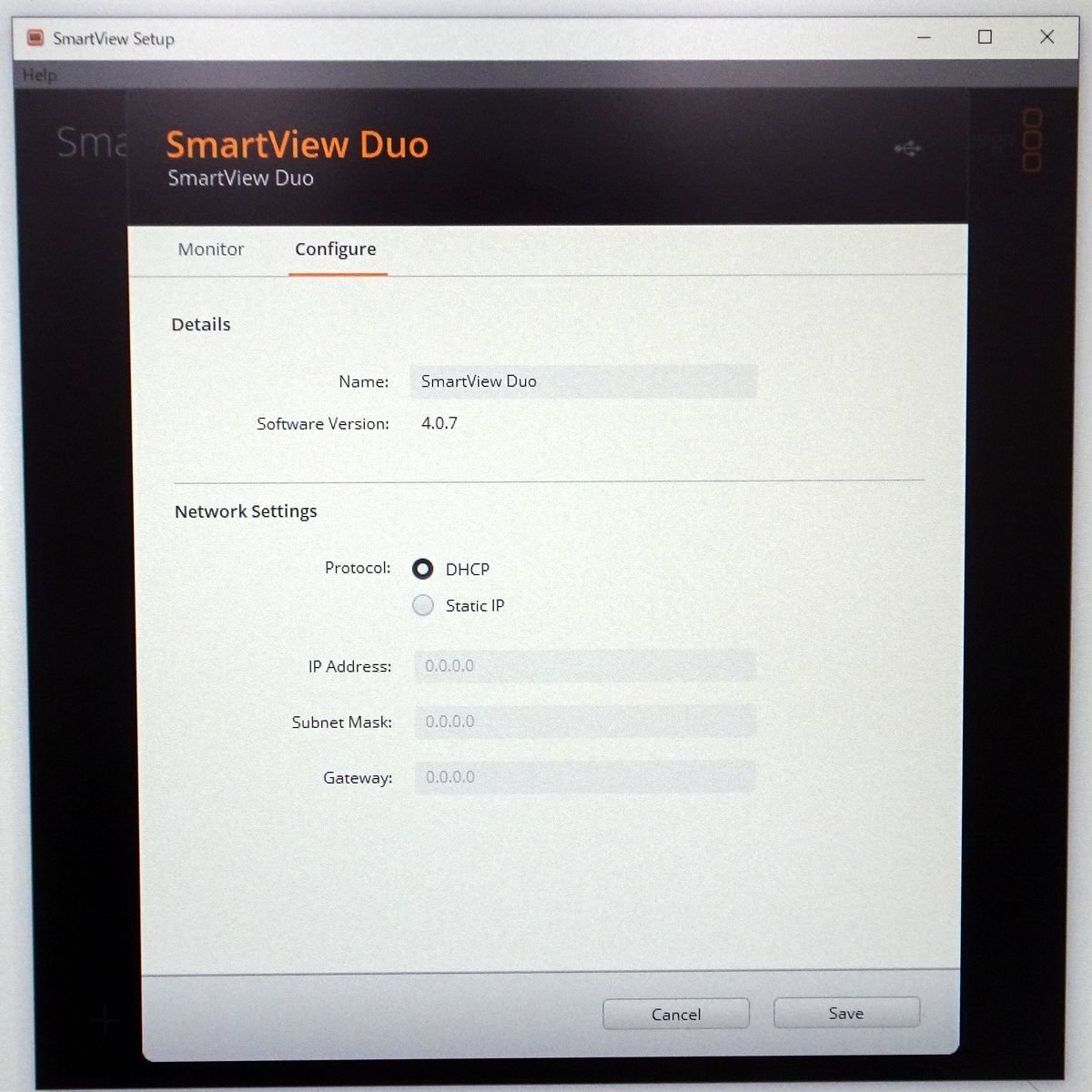Viewport: 1092px width, 1092px height.
Task: Maximize the SmartView Setup window
Action: [985, 37]
